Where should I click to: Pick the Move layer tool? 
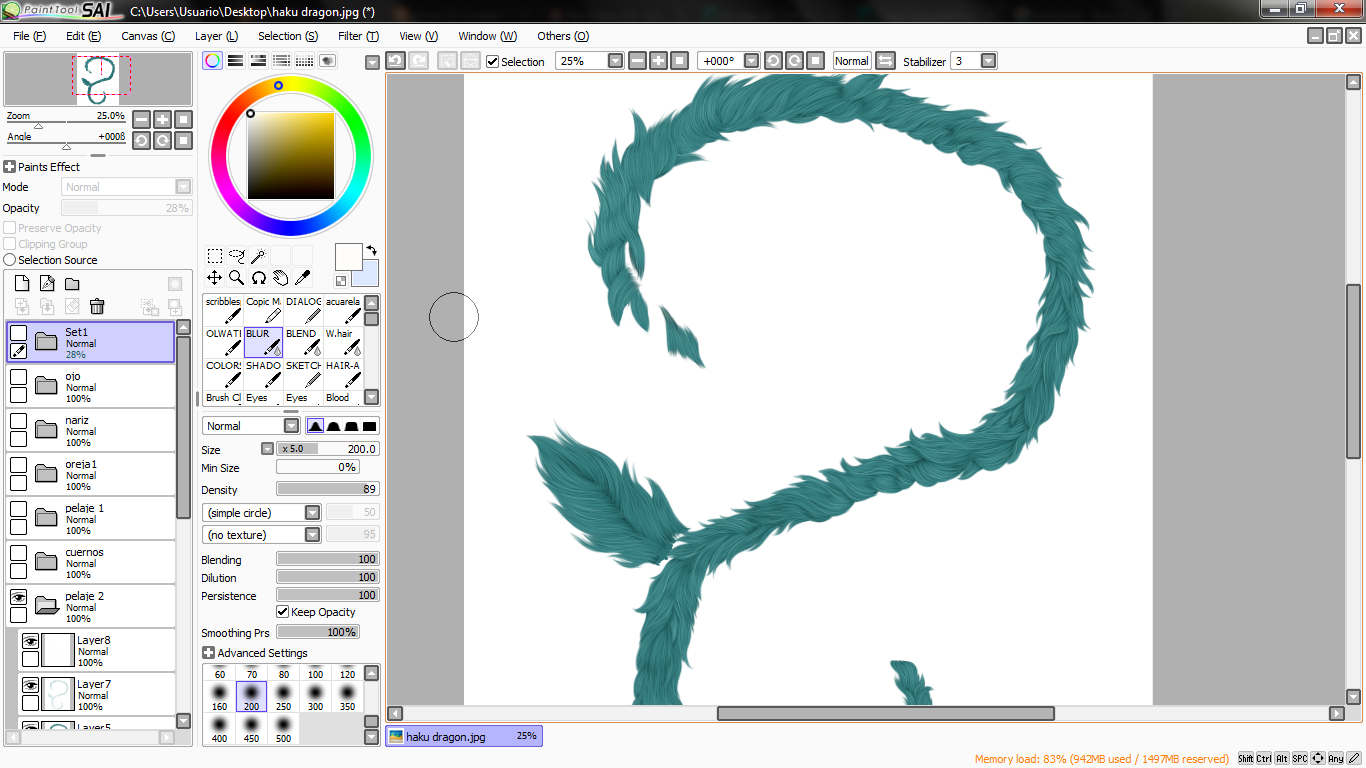tap(214, 277)
